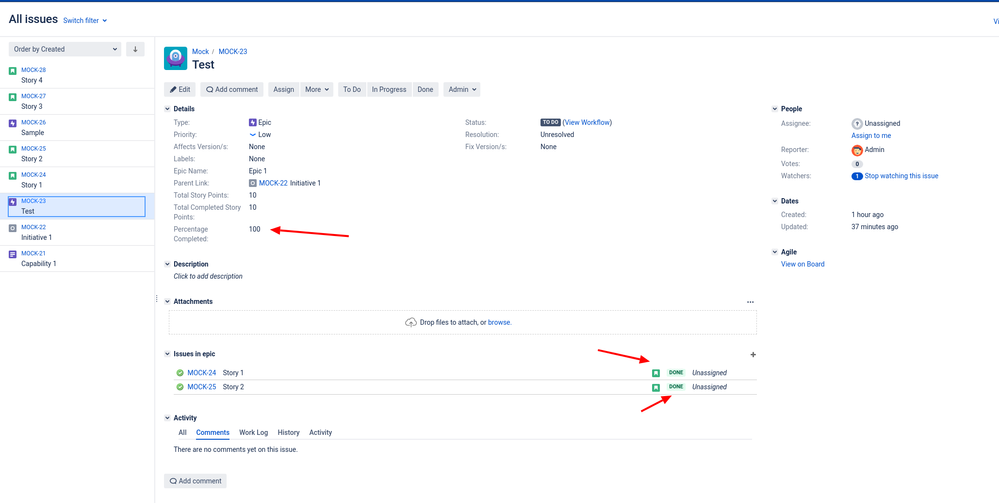Click the MOCK-26 epic type icon
Screen dimensions: 999x503
13,124
